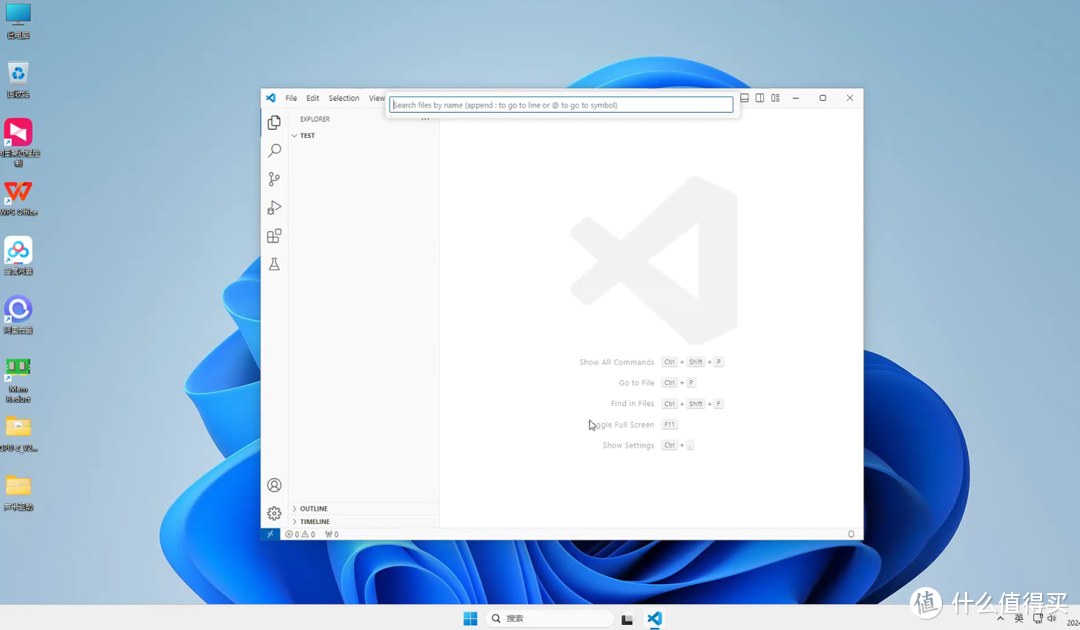
Task: Click the remote connection icon in status bar
Action: 271,533
